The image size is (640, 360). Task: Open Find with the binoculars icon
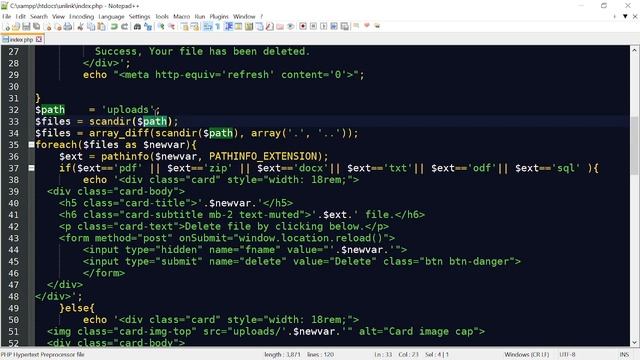[x=137, y=27]
